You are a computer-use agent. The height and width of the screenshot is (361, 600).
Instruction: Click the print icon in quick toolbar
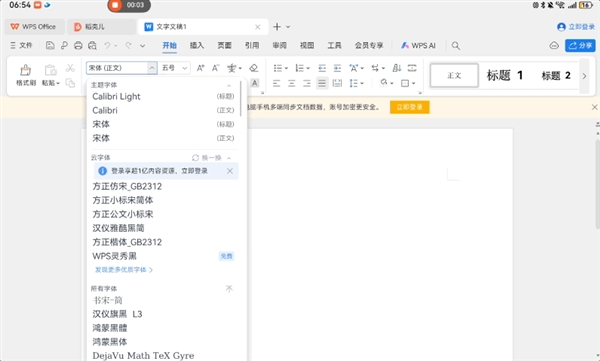(x=78, y=46)
